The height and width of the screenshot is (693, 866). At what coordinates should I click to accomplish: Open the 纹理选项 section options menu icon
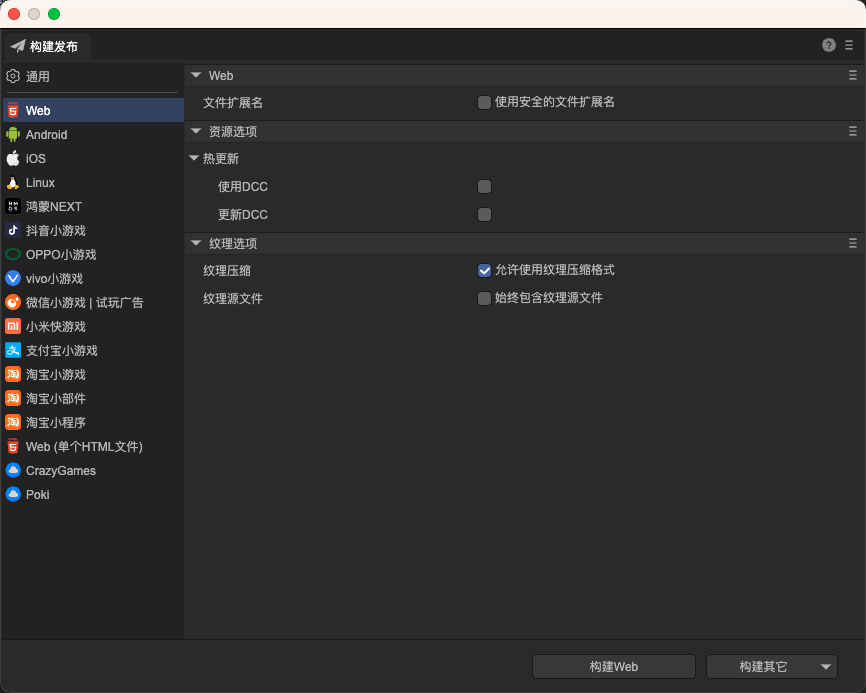point(853,244)
